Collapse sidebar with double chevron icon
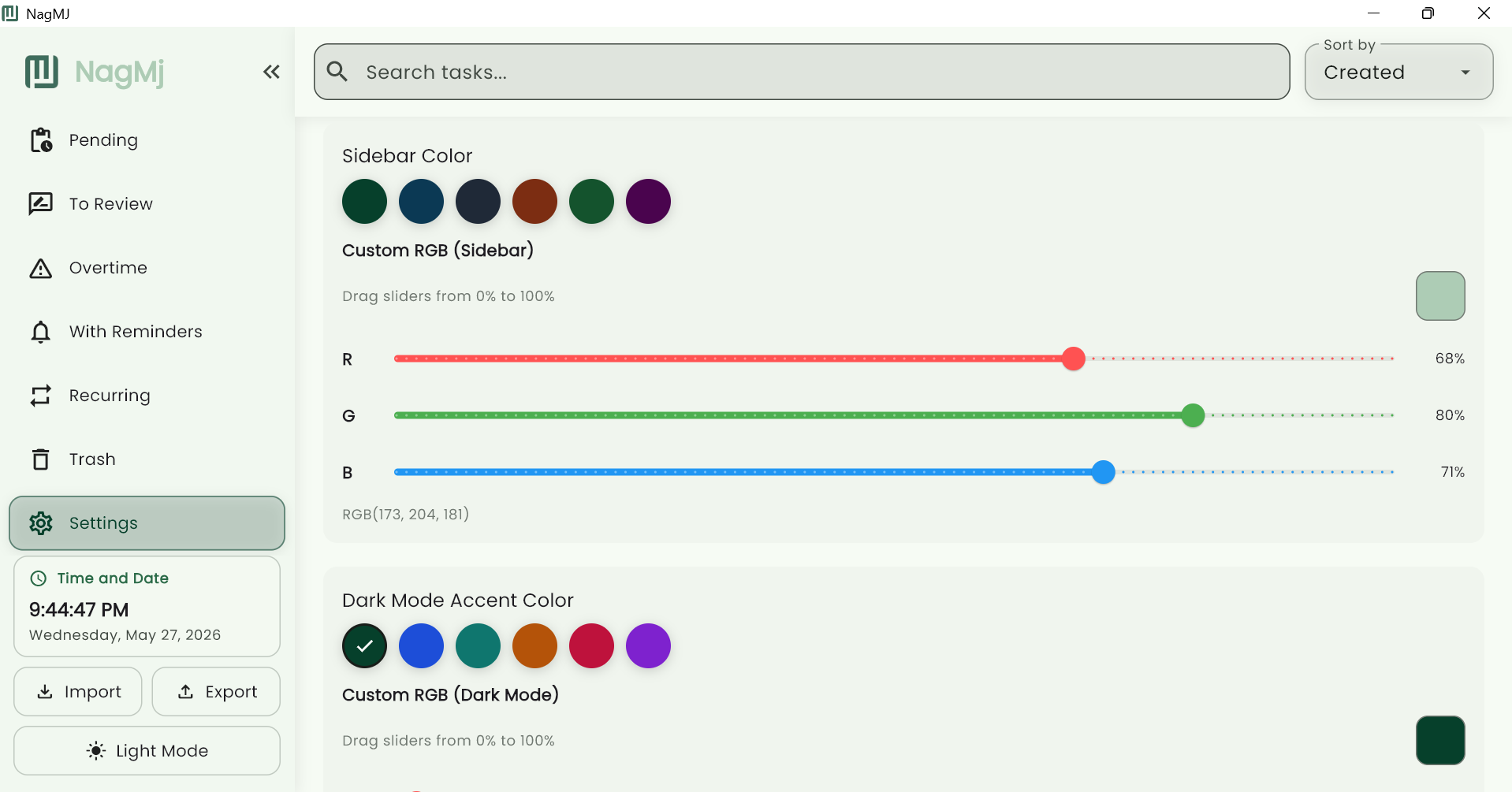The height and width of the screenshot is (792, 1512). coord(271,72)
